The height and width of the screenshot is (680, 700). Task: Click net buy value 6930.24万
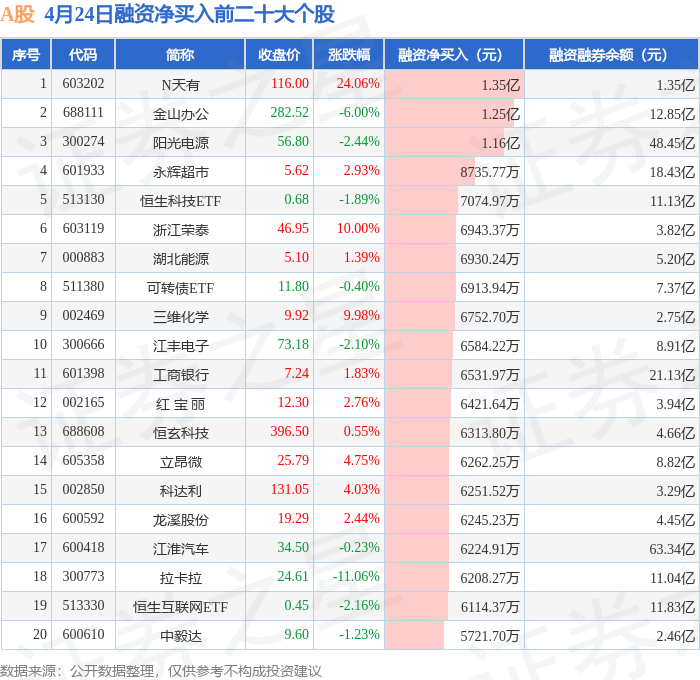tap(490, 259)
